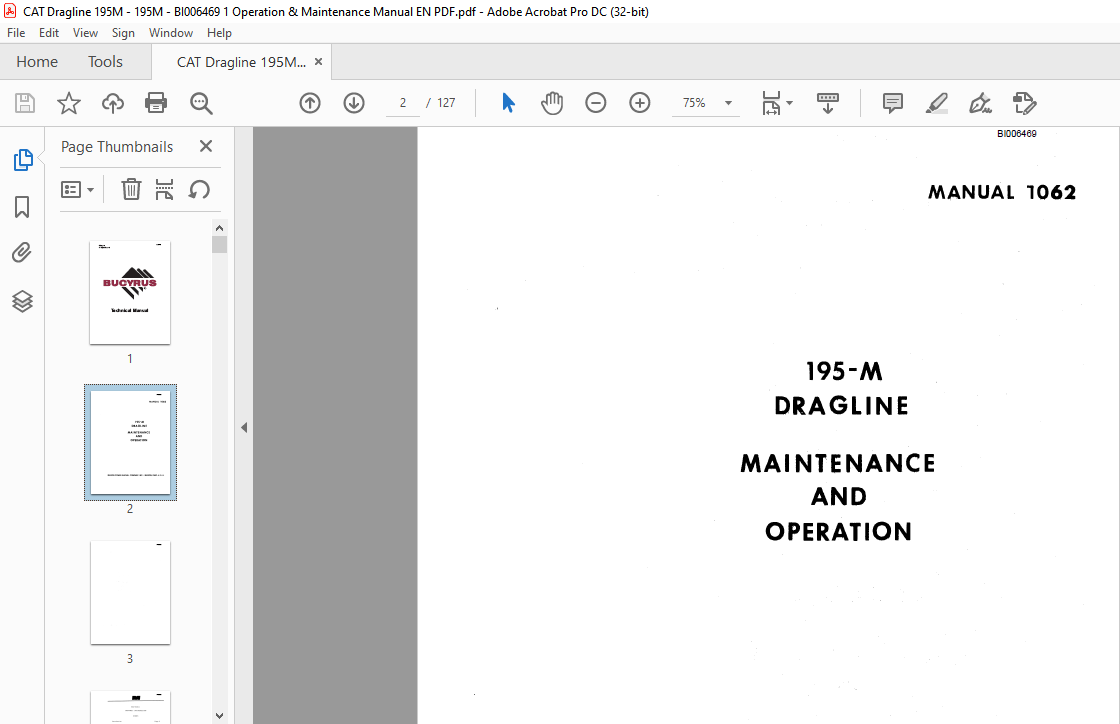Switch to the Tools tab
The image size is (1120, 724).
[x=105, y=62]
